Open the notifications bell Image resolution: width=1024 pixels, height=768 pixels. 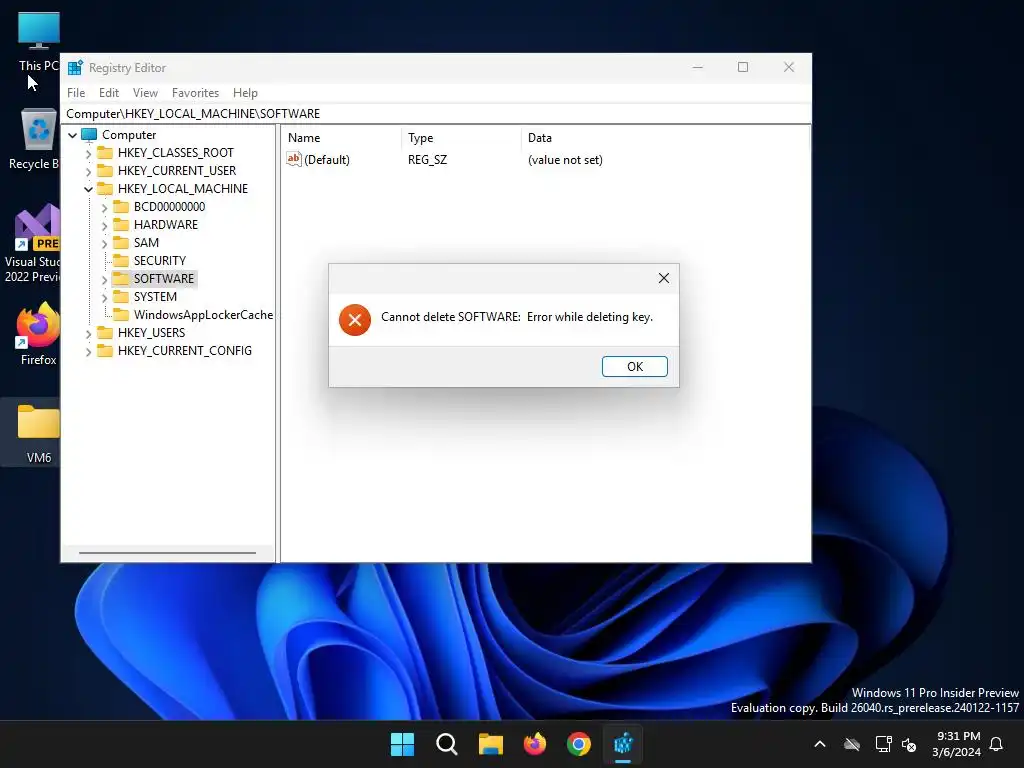(996, 744)
